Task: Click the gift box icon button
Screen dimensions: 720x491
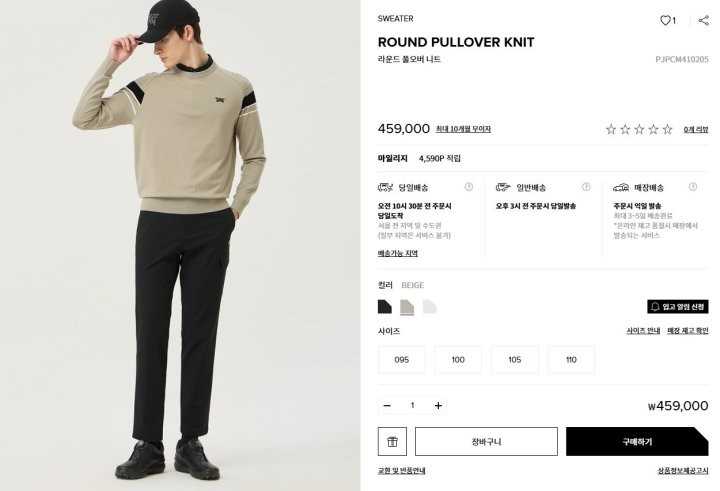Action: tap(392, 441)
